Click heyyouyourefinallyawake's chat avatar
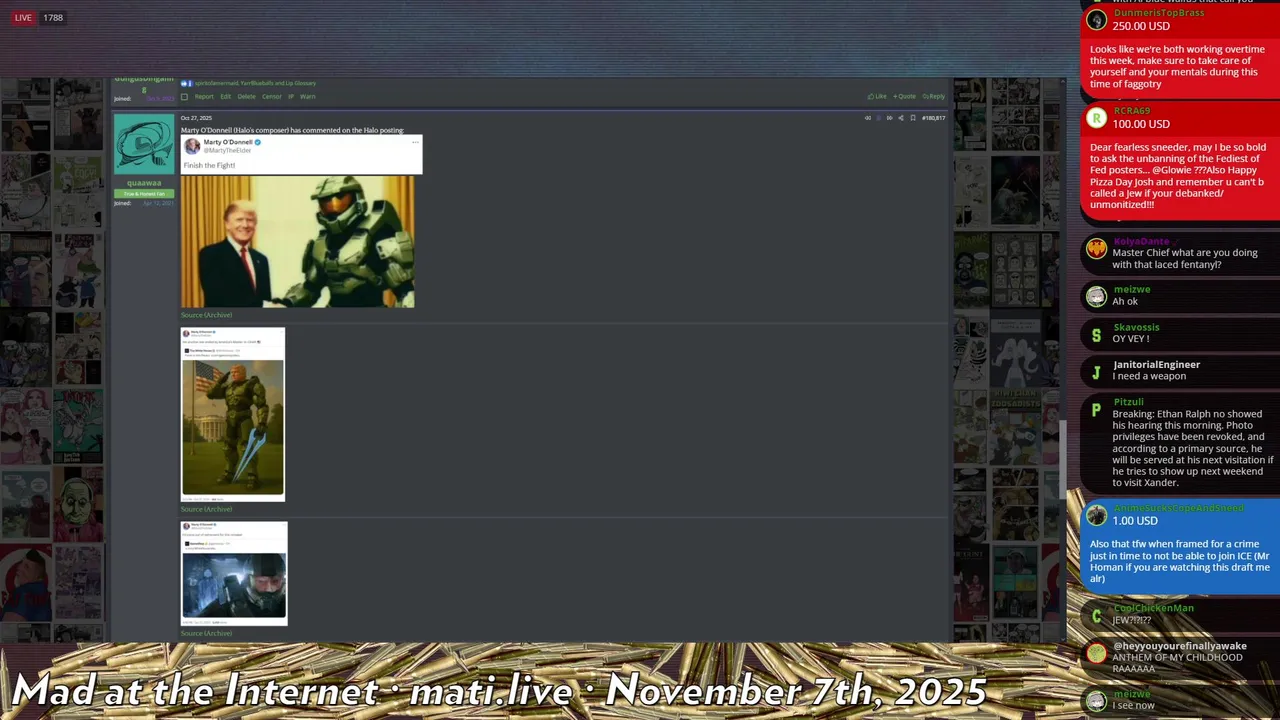Viewport: 1280px width, 720px height. pyautogui.click(x=1097, y=653)
